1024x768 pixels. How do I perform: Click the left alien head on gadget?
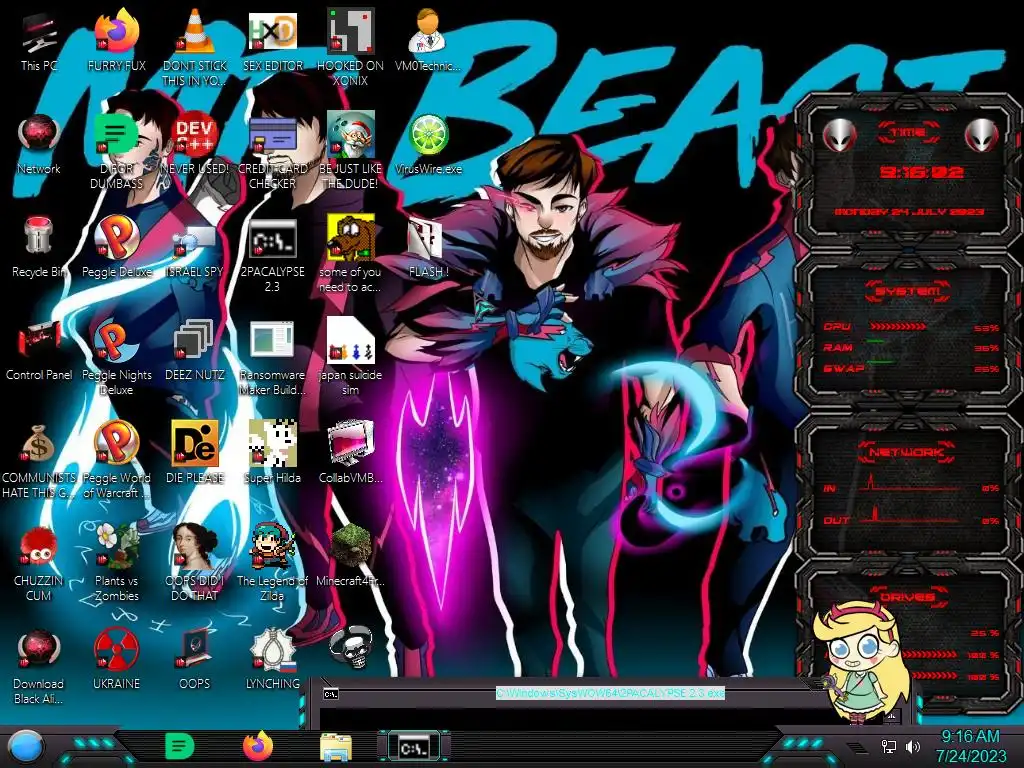tap(839, 136)
